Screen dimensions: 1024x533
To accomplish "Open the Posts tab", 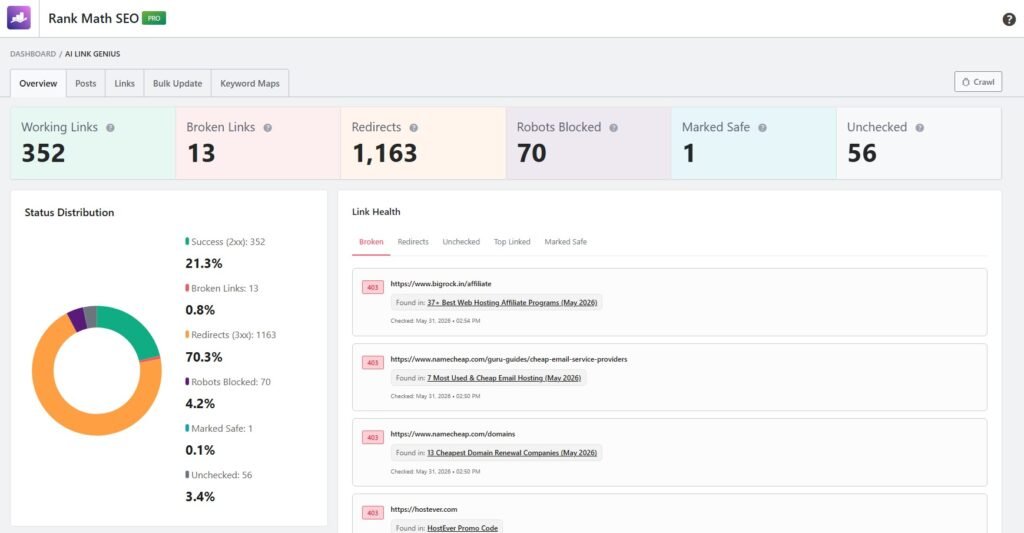I will (86, 84).
